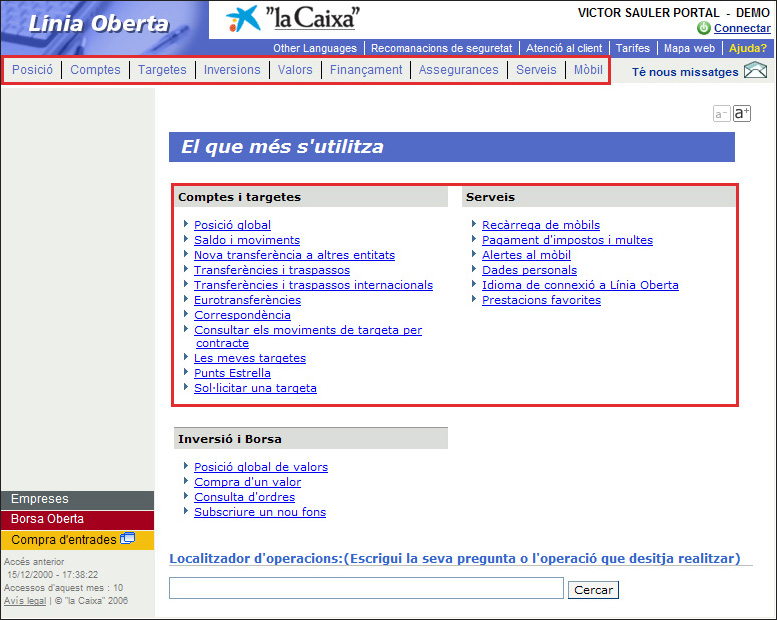Open Sol·licitar una targeta link
This screenshot has width=777, height=620.
(255, 388)
